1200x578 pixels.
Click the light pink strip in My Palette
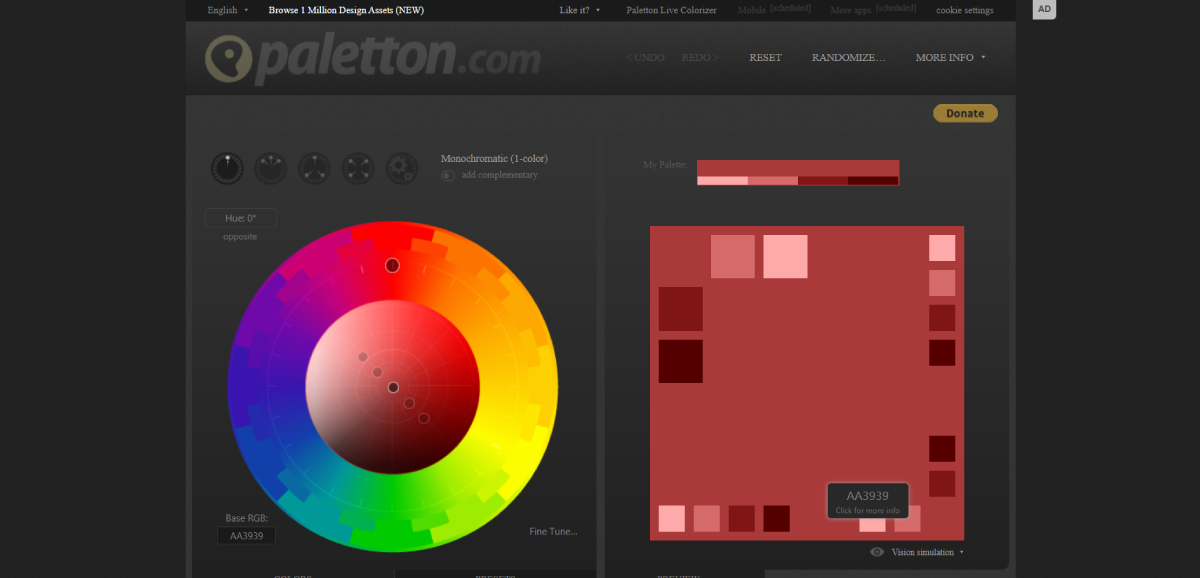(722, 181)
